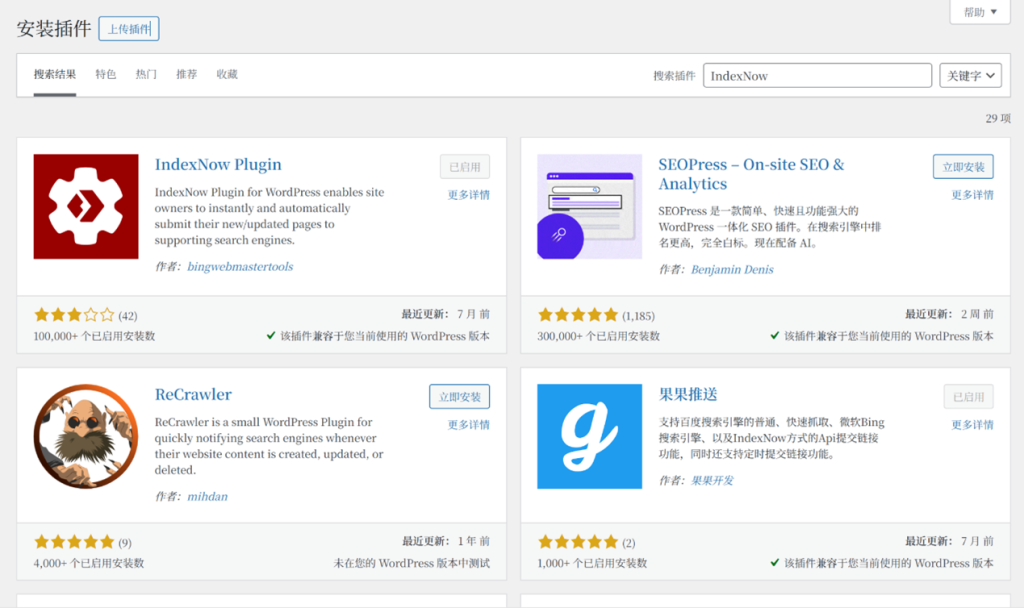Expand the 帮助 help panel
This screenshot has height=608, width=1024.
[x=979, y=12]
